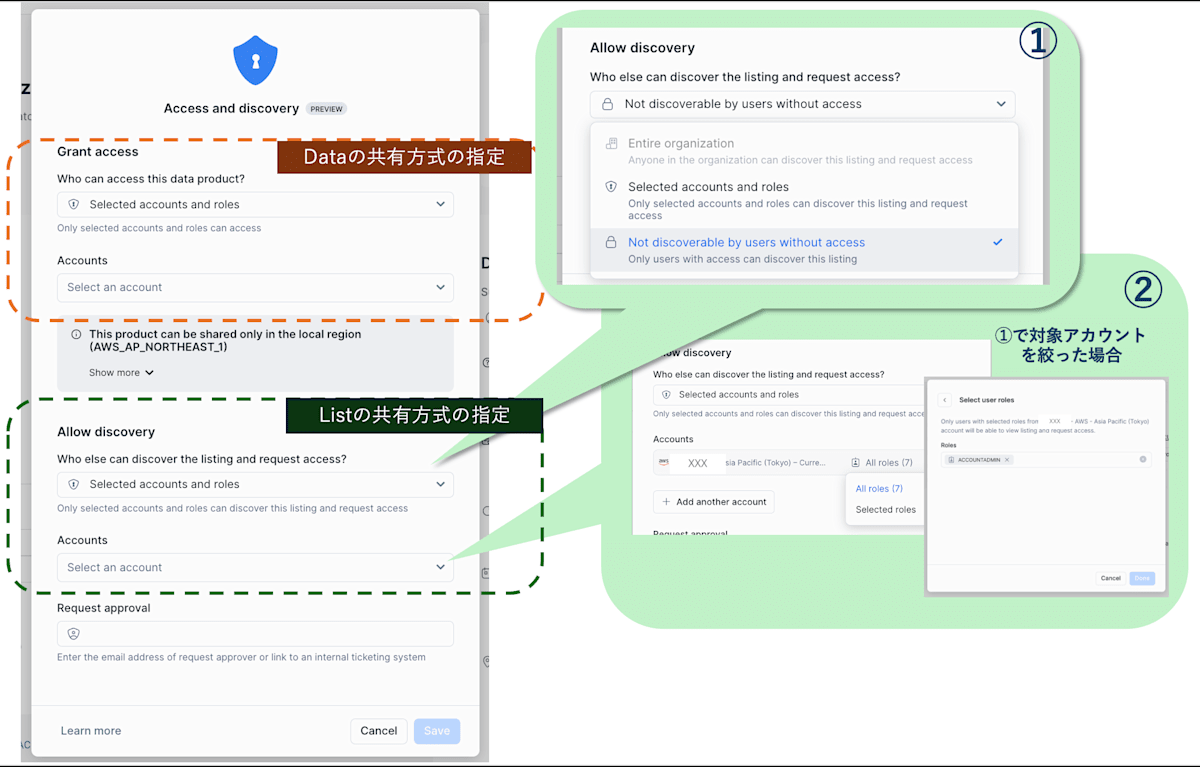Viewport: 1200px width, 767px height.
Task: Click Done in Select user roles dialog
Action: pyautogui.click(x=1142, y=578)
